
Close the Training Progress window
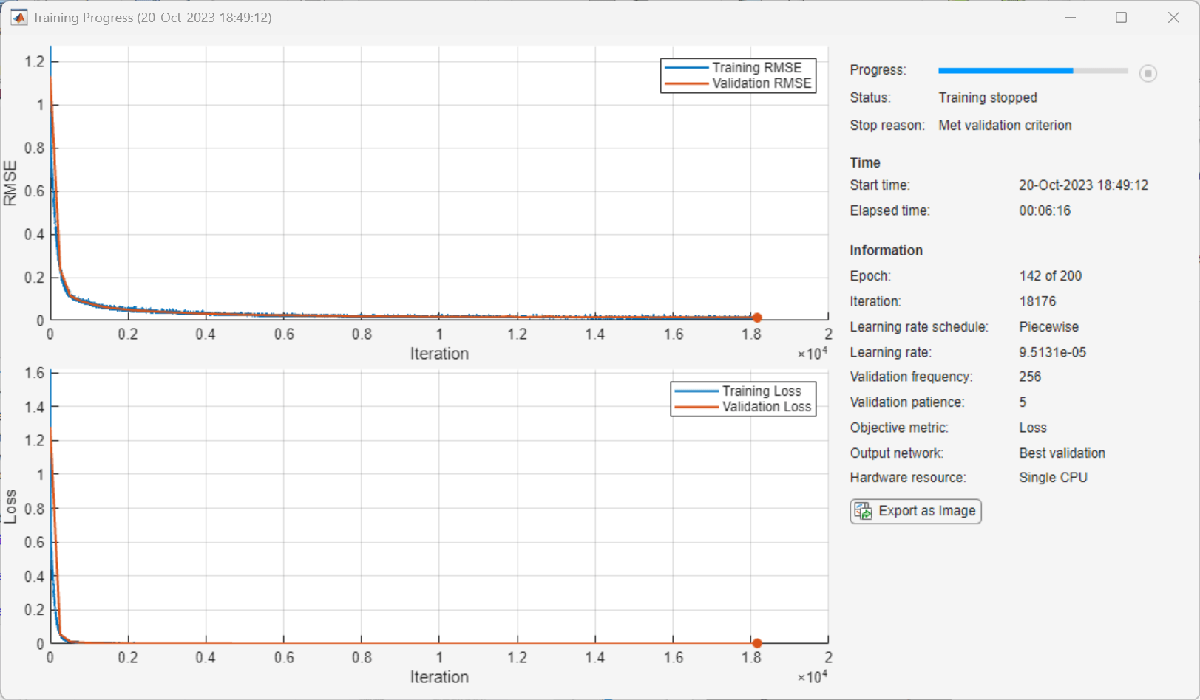tap(1173, 18)
